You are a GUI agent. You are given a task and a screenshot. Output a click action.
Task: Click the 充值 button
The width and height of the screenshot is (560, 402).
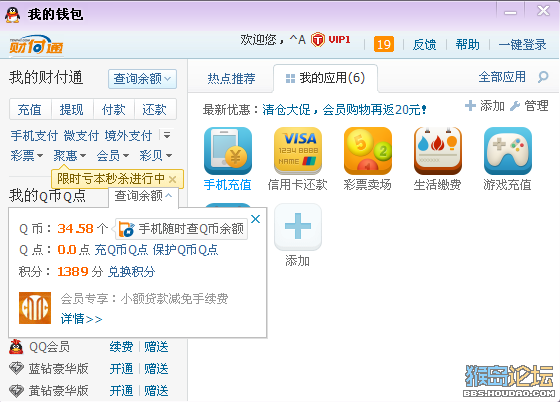click(x=30, y=109)
